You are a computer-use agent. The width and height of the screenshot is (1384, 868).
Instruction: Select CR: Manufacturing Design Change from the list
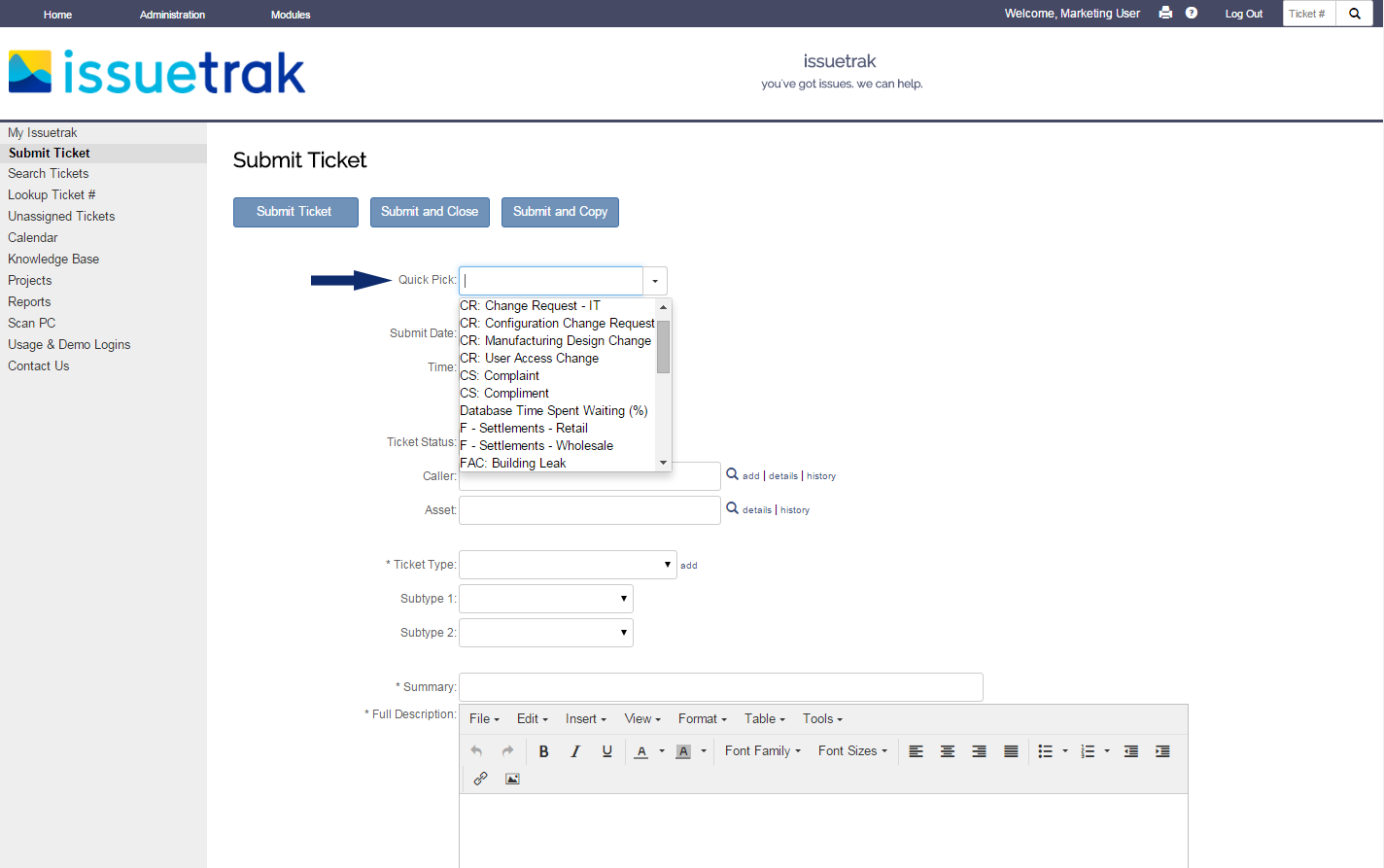[555, 340]
